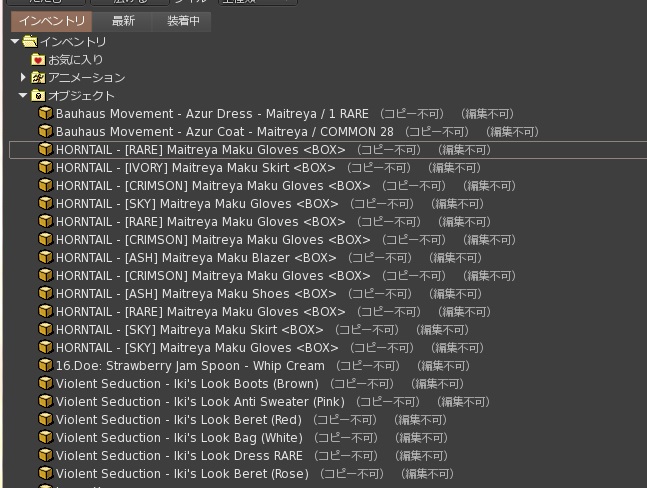
Task: Switch to the インベントリ tab
Action: coord(52,21)
